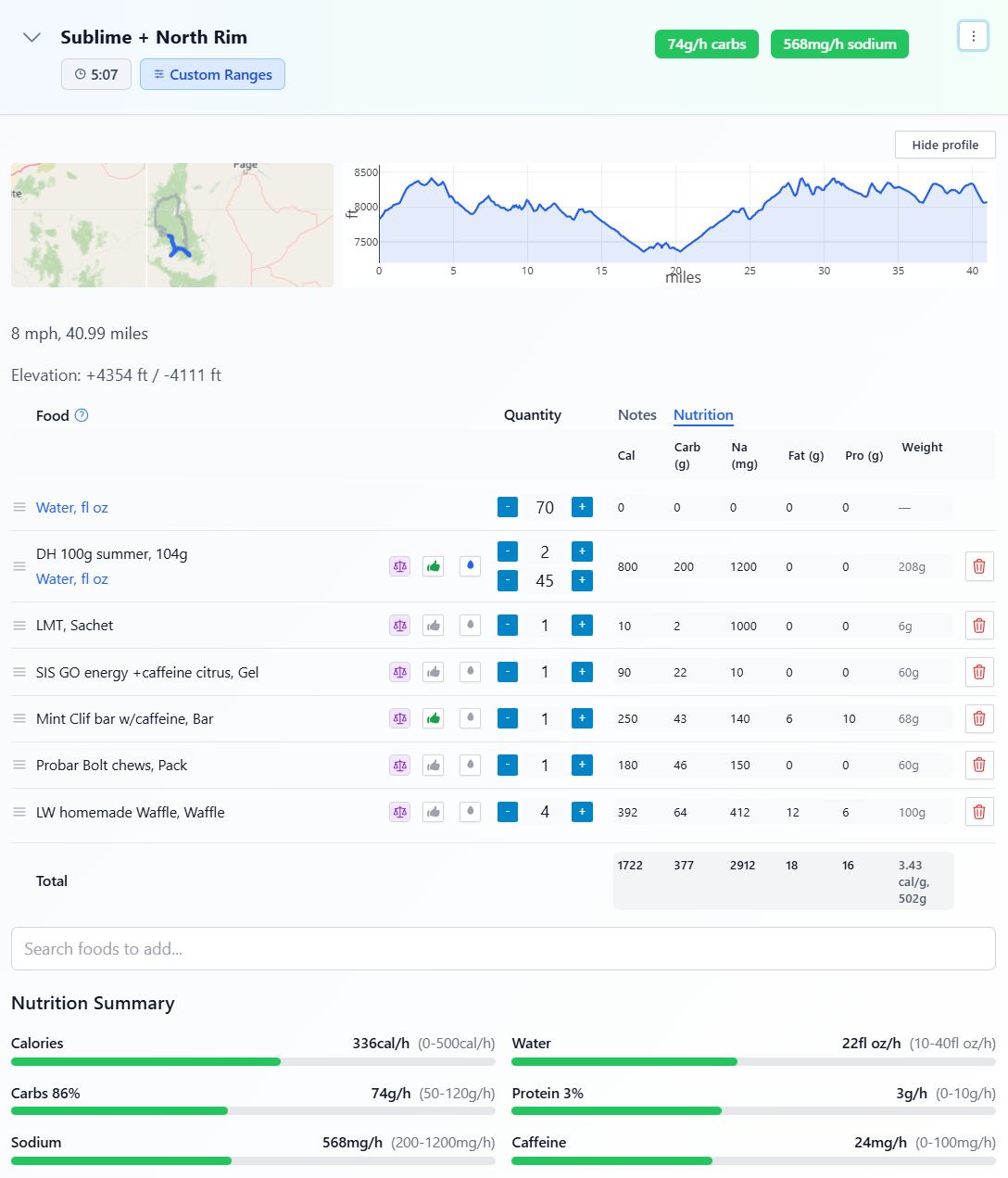Open the scale icon for LMT Sachet
This screenshot has width=1008, height=1178.
pyautogui.click(x=399, y=625)
